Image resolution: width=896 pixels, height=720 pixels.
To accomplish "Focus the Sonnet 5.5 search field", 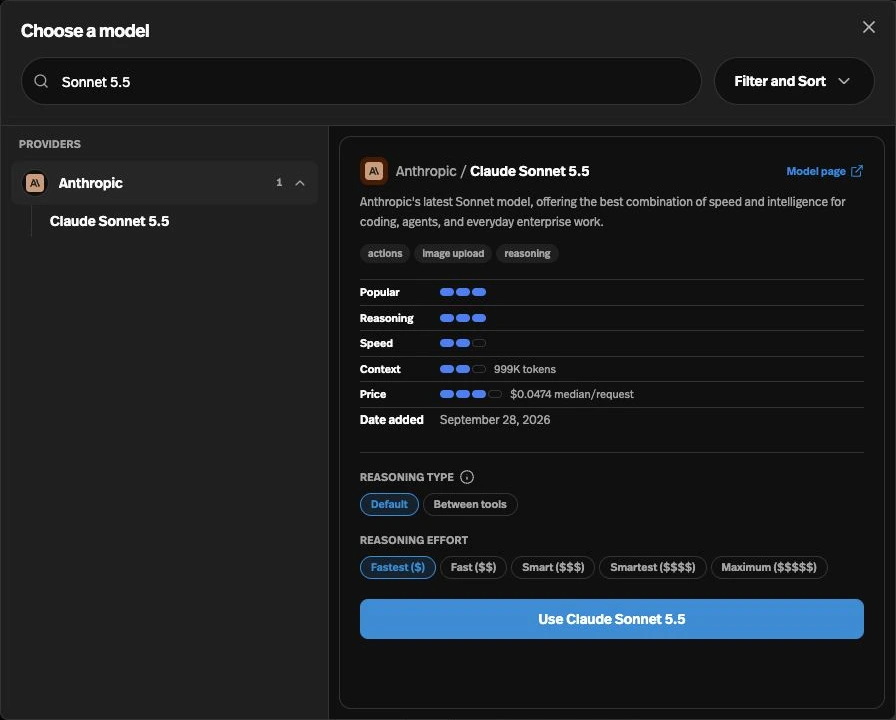I will 361,81.
